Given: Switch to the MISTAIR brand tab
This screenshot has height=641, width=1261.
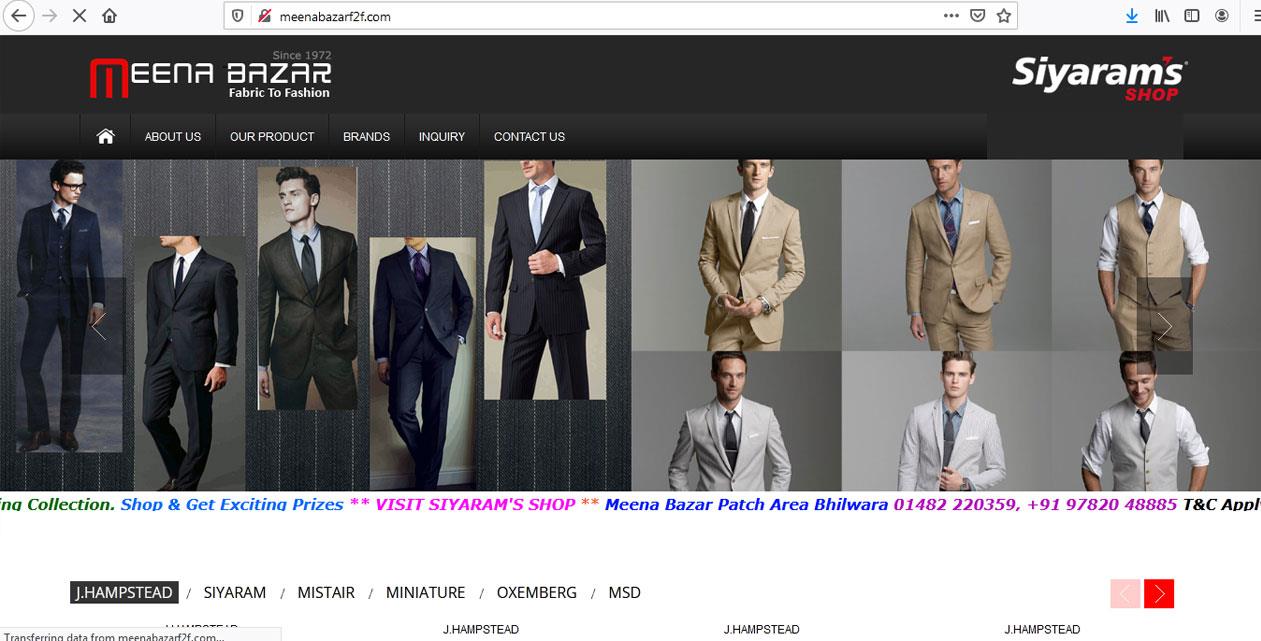Looking at the screenshot, I should tap(326, 593).
